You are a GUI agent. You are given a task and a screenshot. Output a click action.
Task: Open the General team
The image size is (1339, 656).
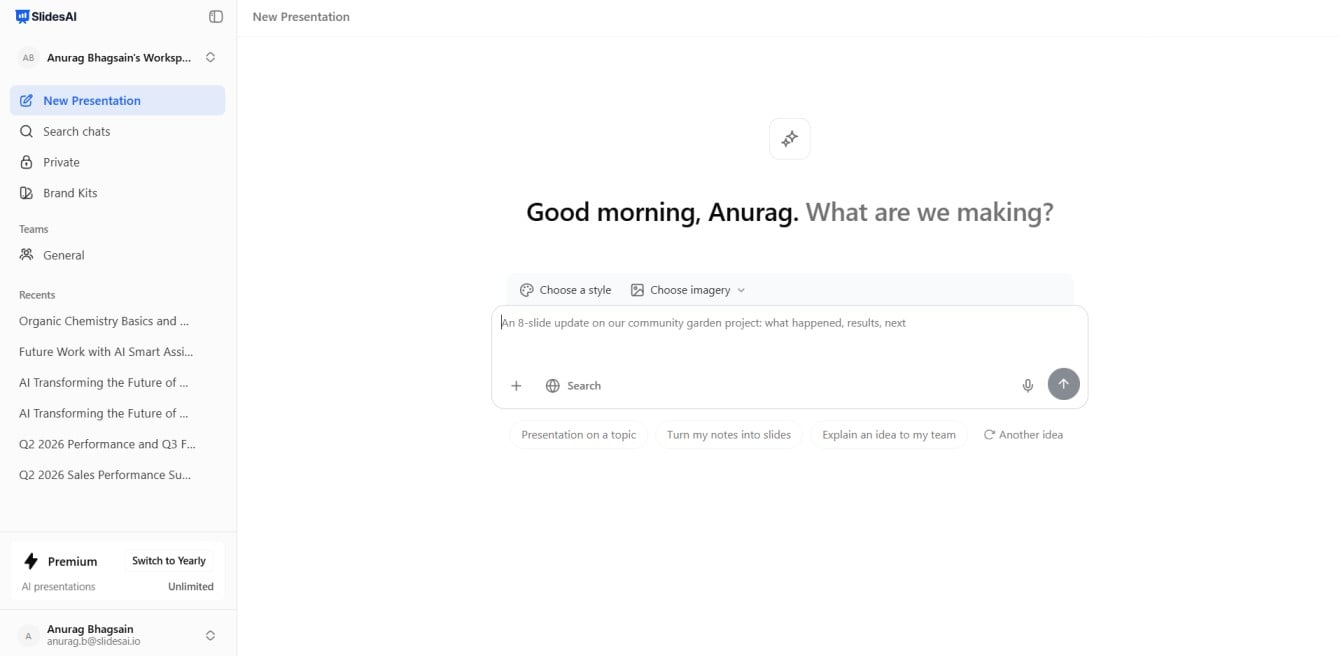117,255
